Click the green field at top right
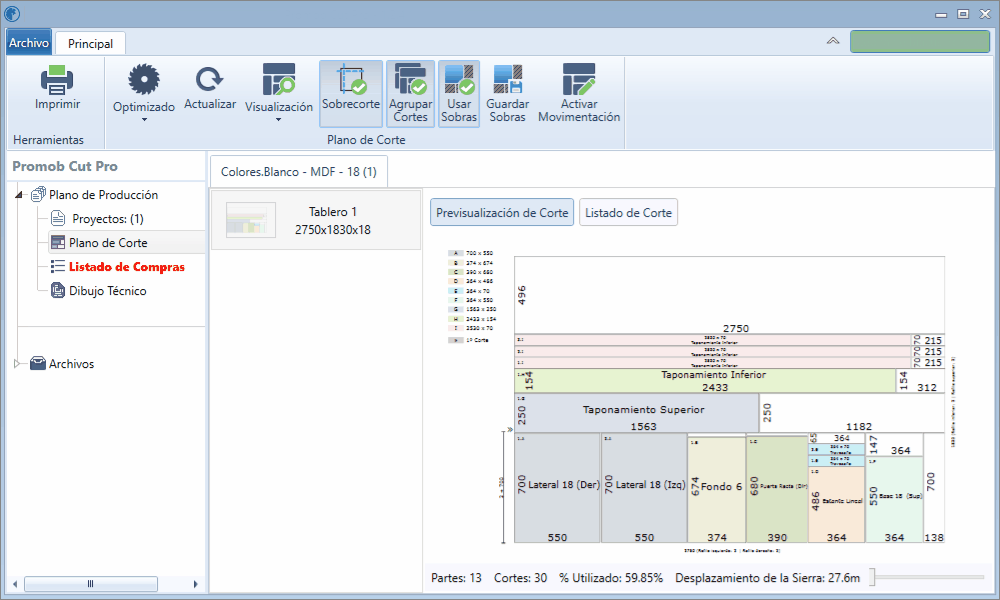This screenshot has height=600, width=1000. point(920,41)
